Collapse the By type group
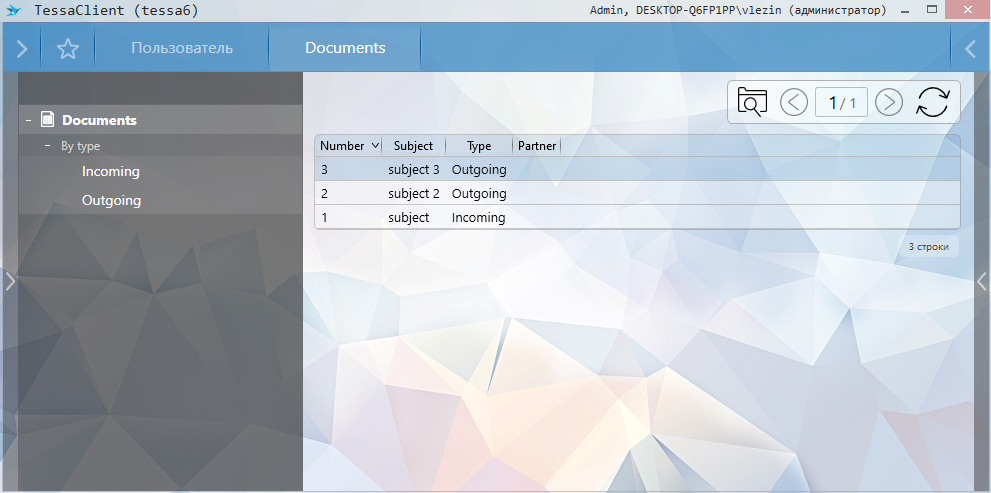The width and height of the screenshot is (991, 493). click(47, 146)
